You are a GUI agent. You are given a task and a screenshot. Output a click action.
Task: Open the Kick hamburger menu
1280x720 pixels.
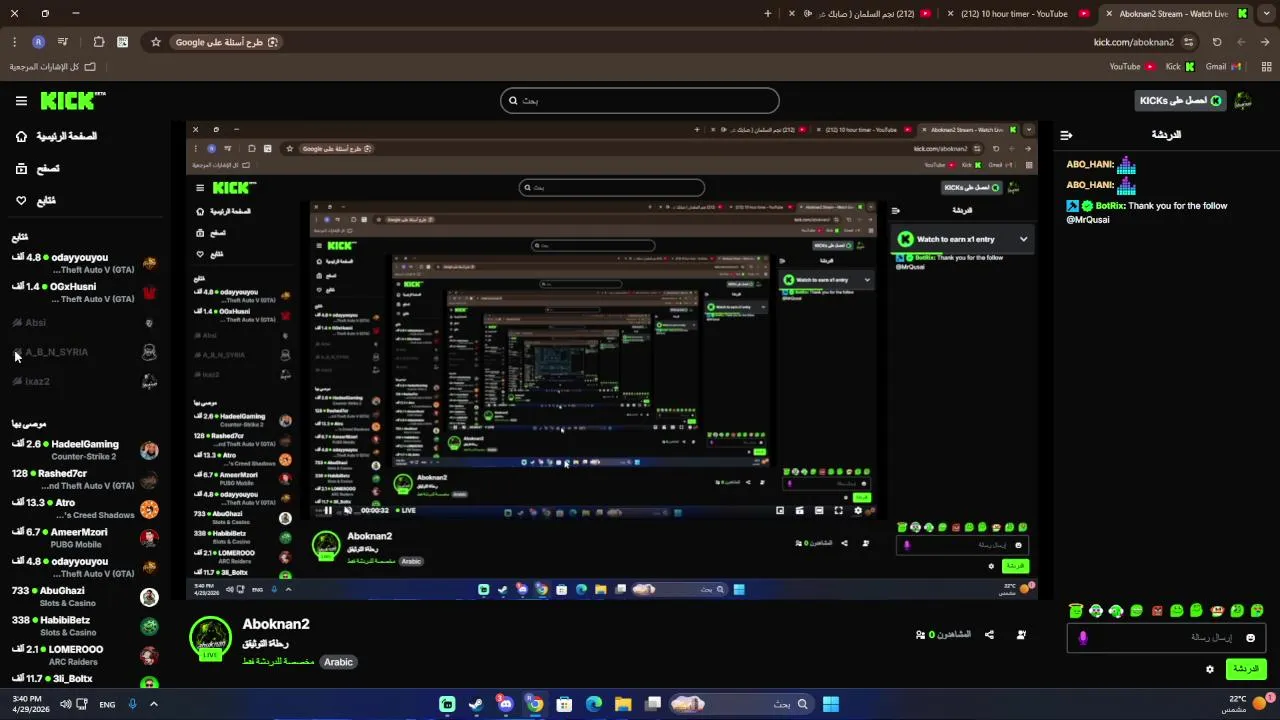click(21, 100)
